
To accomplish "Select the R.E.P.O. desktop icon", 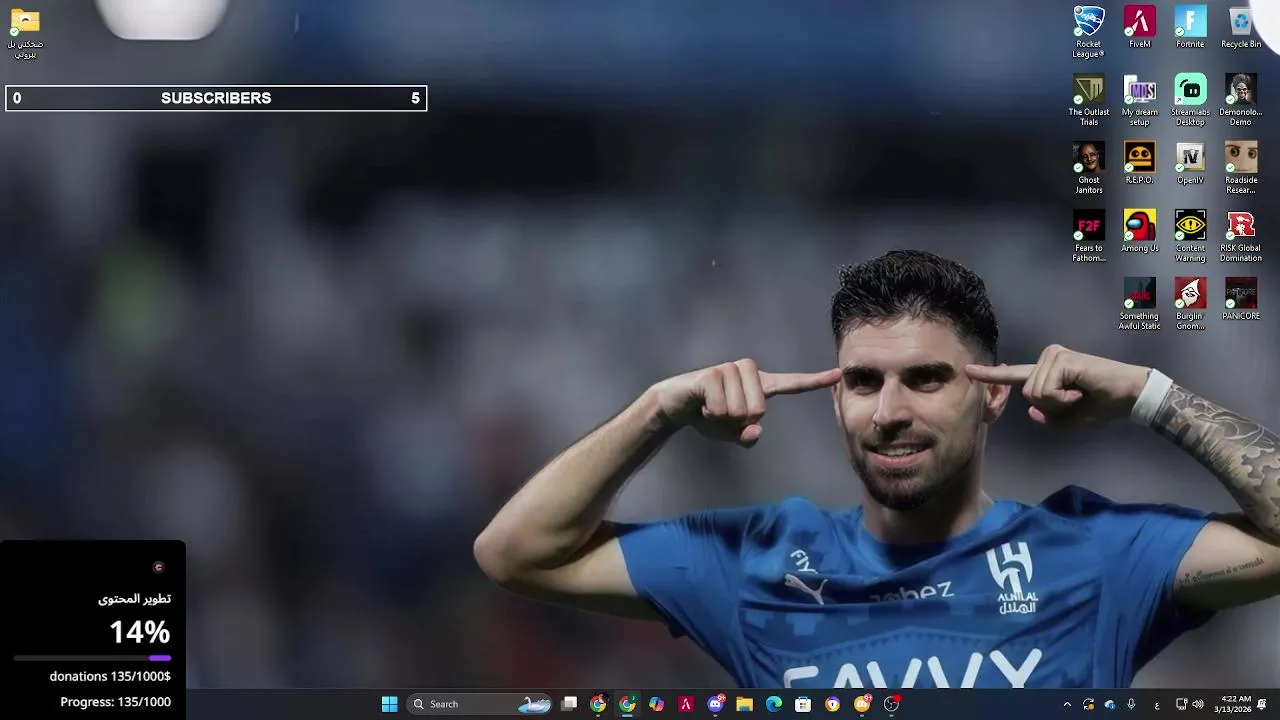I will tap(1139, 163).
